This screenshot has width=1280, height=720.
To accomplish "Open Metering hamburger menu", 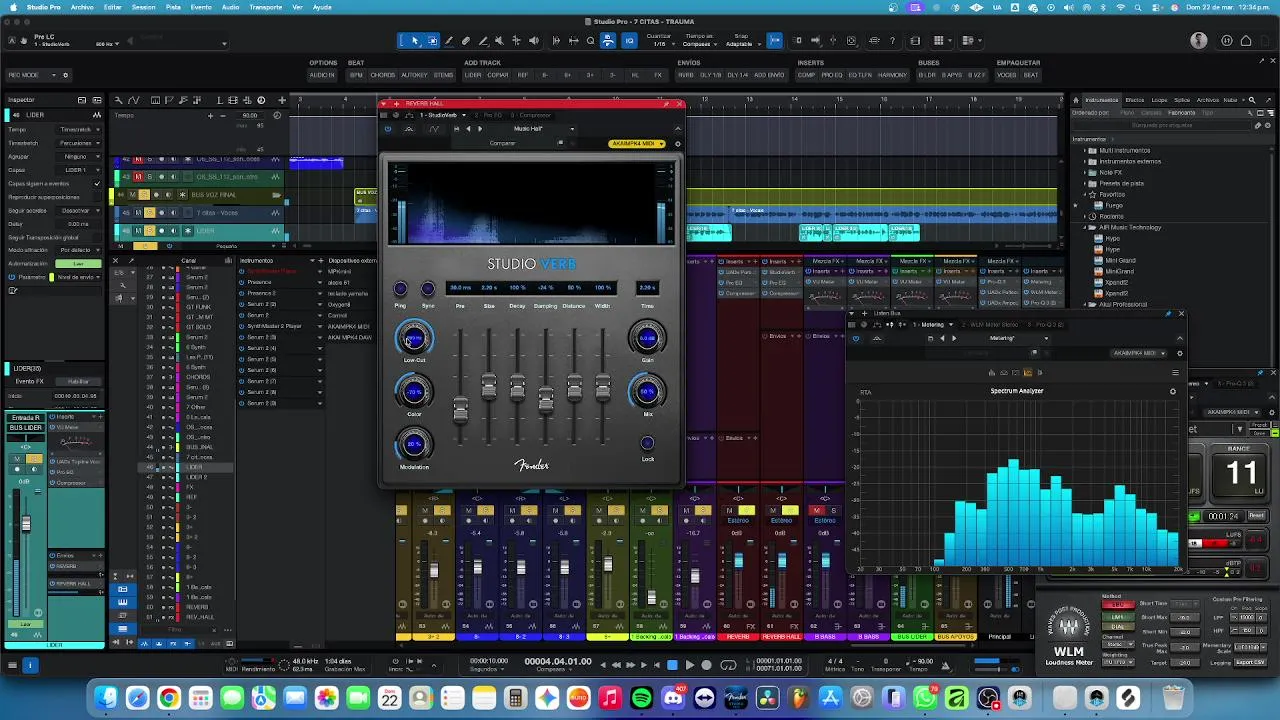I will tap(1175, 373).
